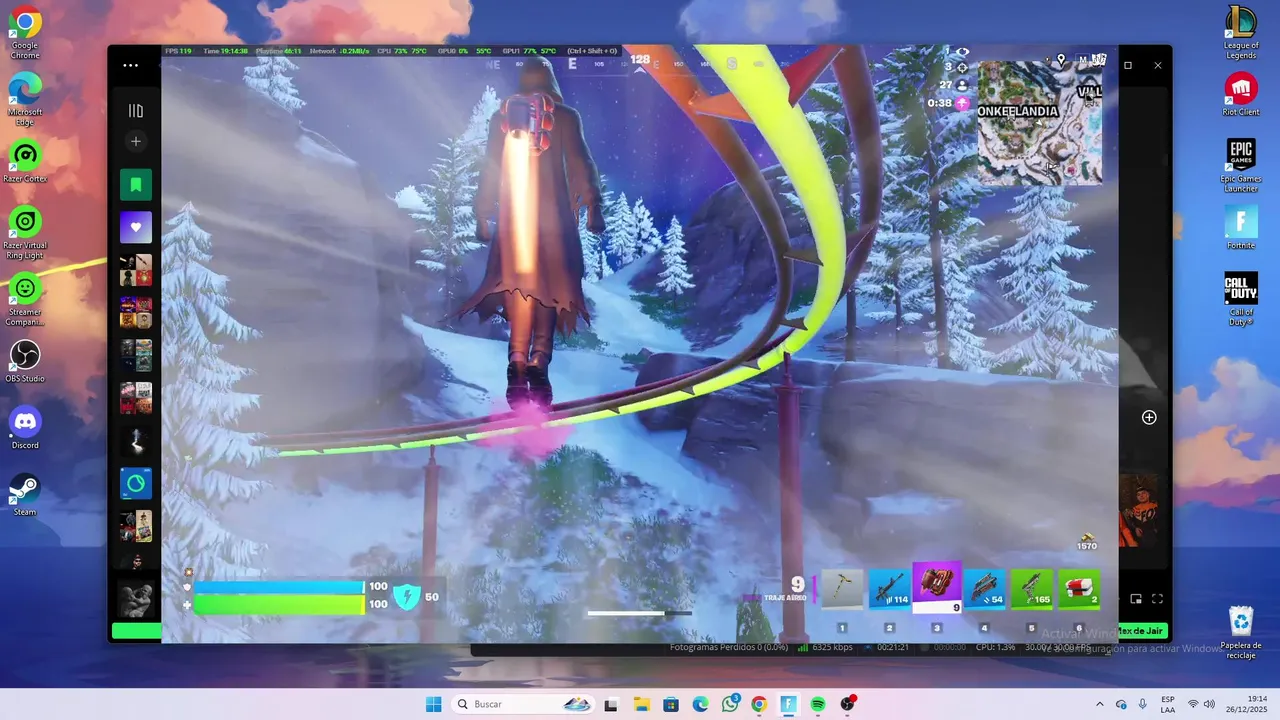Switch to Fortnite on the taskbar
Image resolution: width=1280 pixels, height=720 pixels.
point(788,704)
